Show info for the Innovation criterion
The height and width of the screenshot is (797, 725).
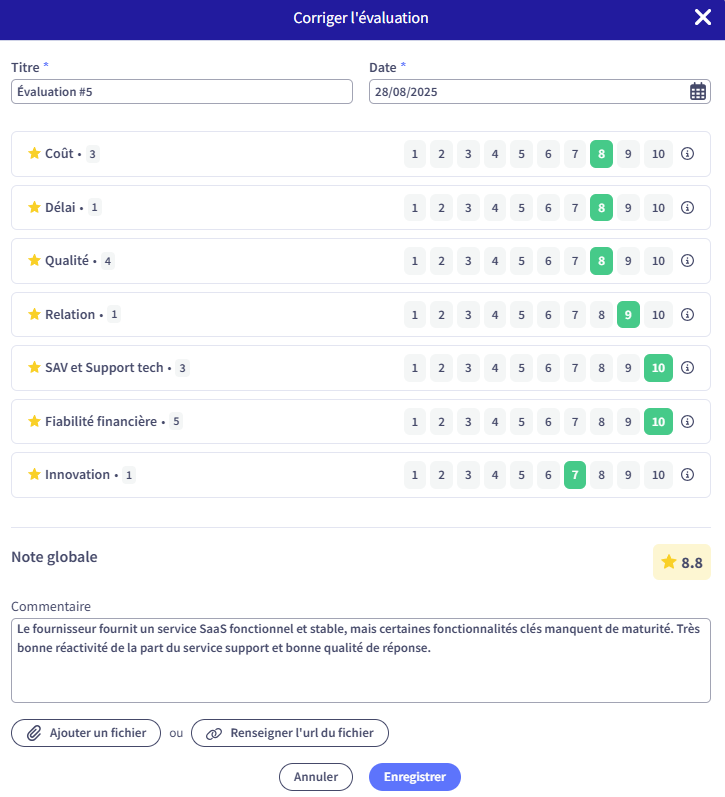coord(687,475)
